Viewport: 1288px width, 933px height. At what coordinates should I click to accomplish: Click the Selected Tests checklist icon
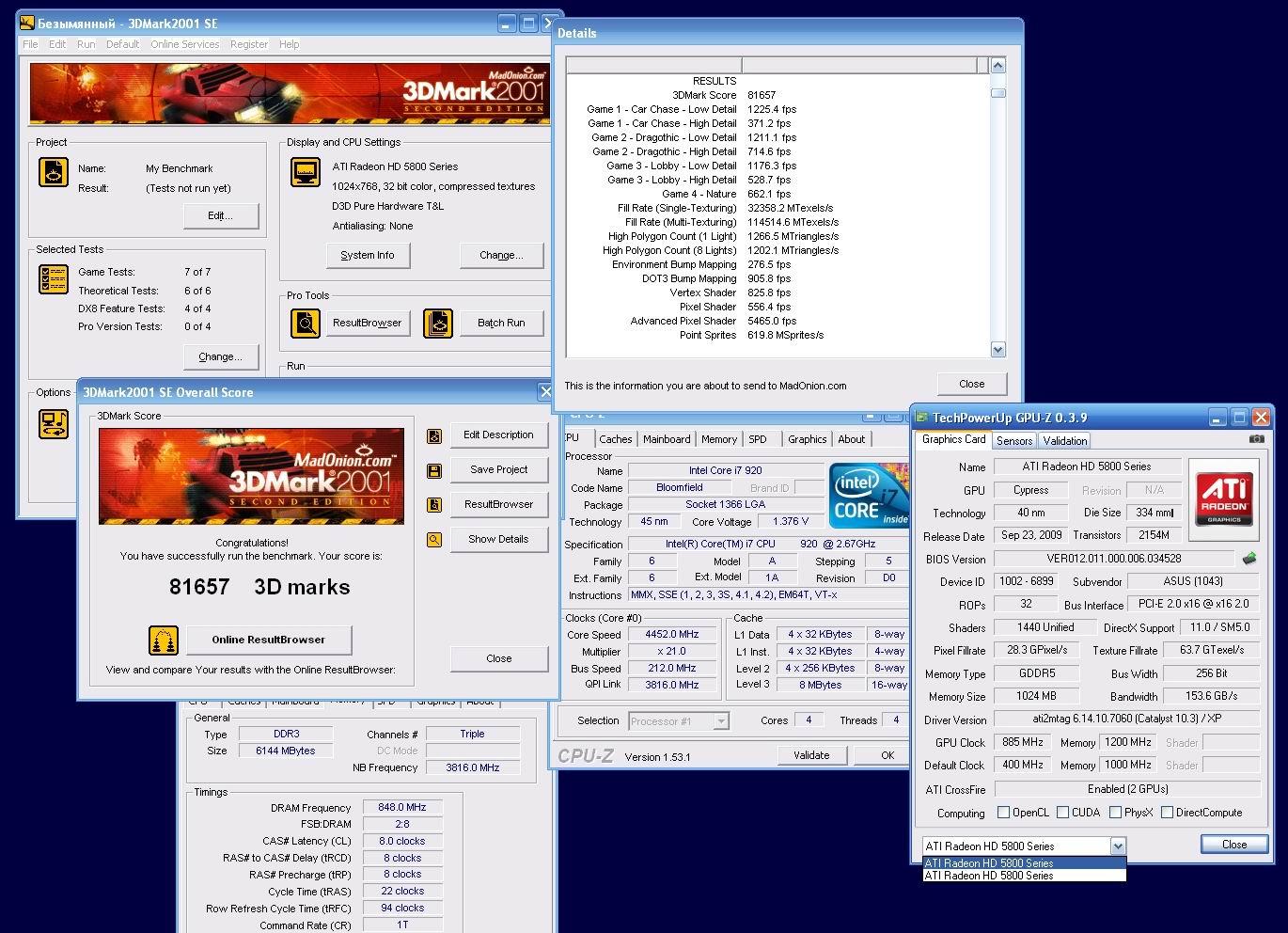[54, 279]
